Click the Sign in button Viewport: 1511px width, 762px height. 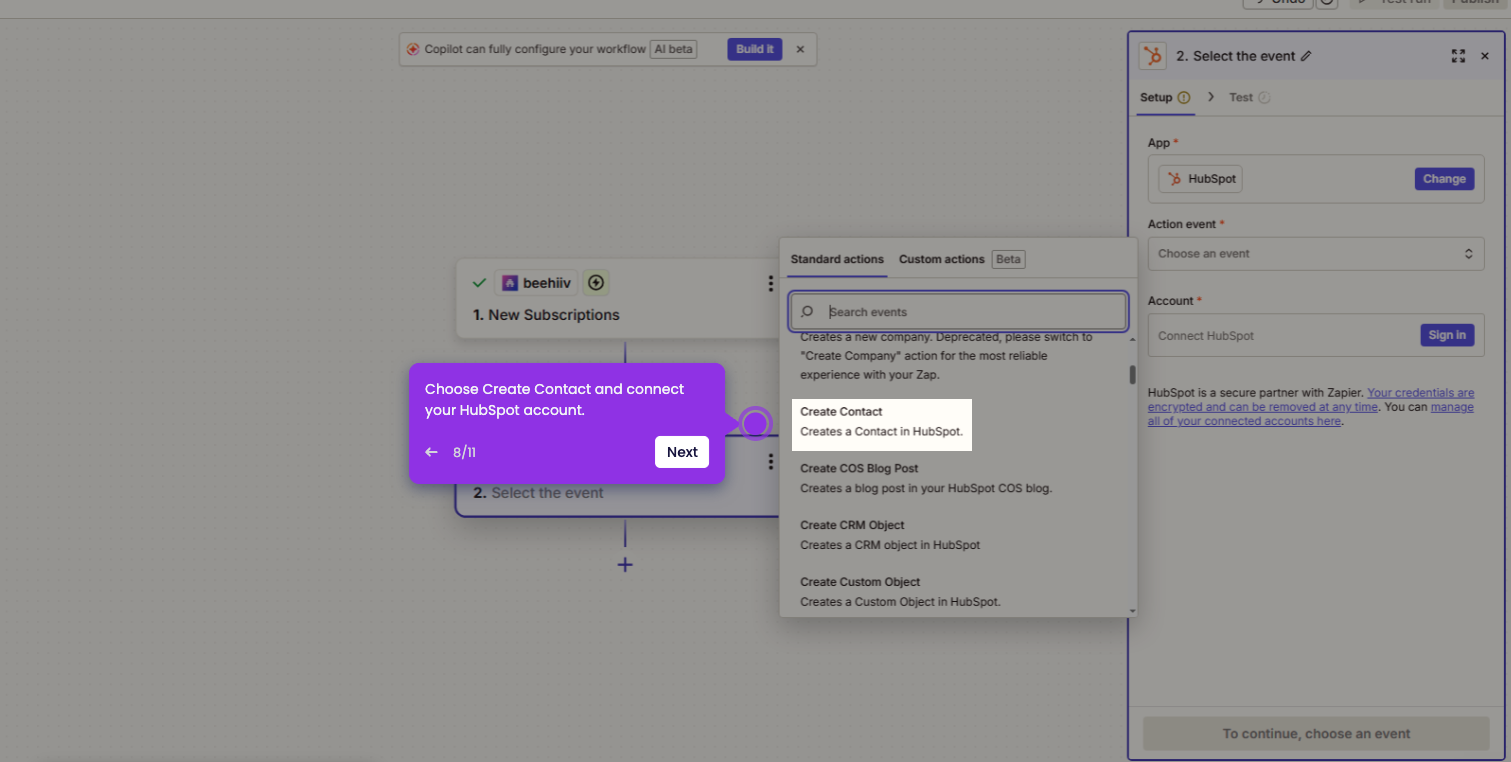point(1447,335)
